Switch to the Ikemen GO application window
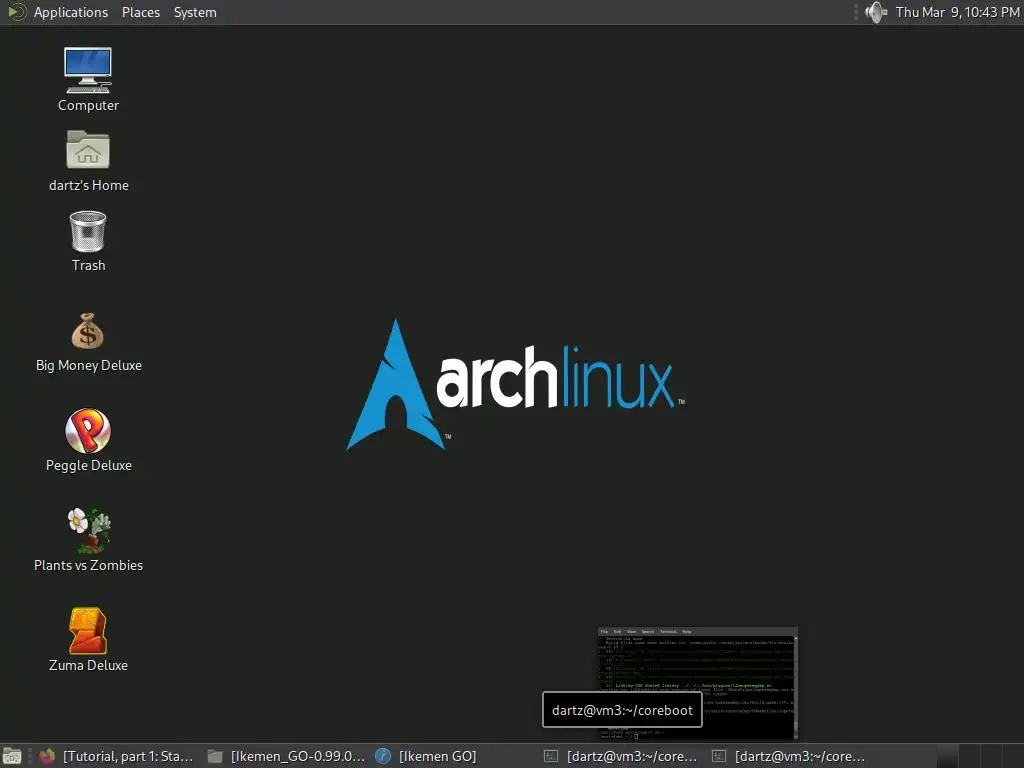 click(x=426, y=756)
